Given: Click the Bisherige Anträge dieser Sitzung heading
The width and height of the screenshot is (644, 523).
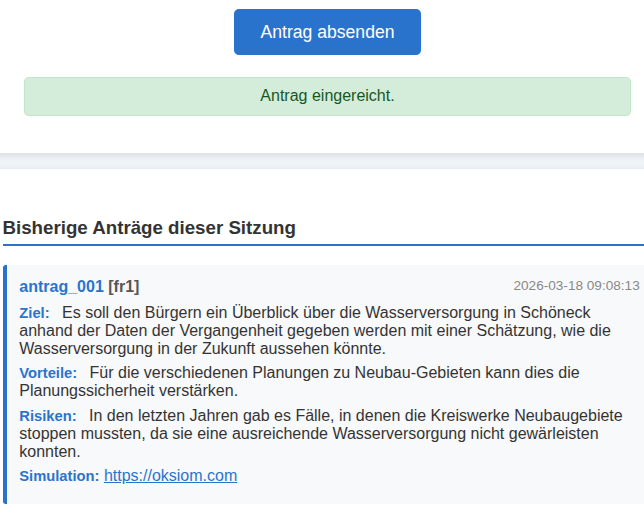Looking at the screenshot, I should point(149,227).
